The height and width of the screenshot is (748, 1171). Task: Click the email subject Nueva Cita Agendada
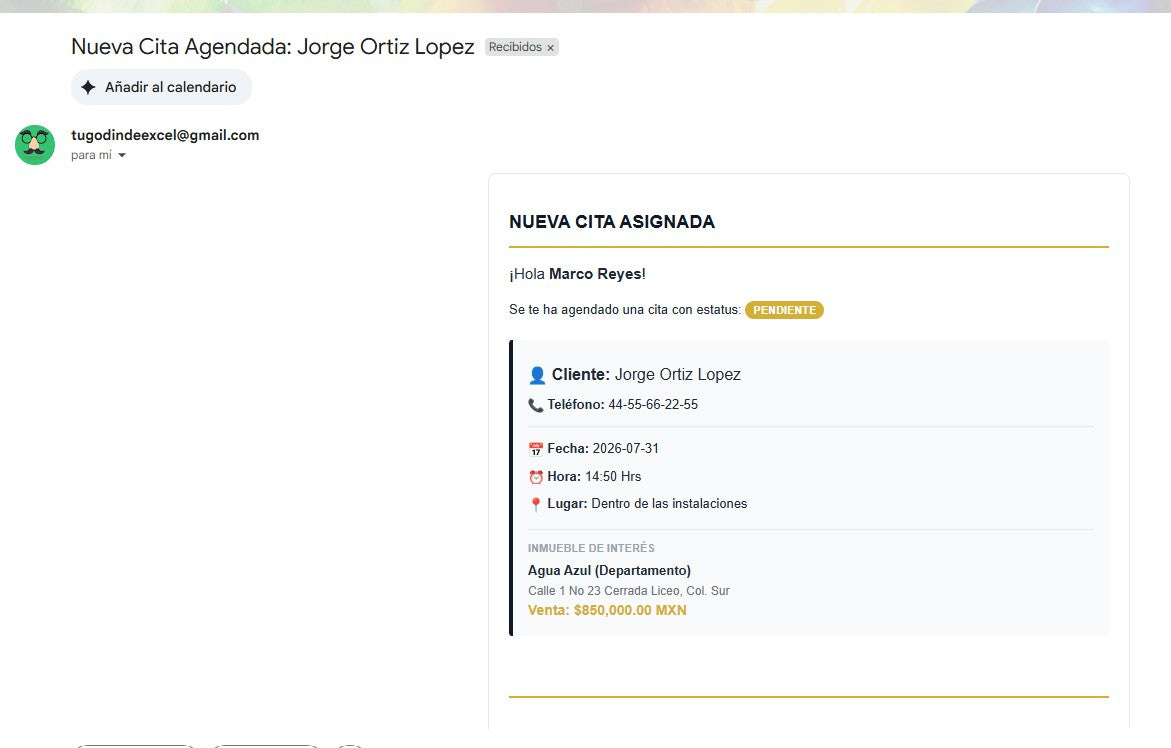[x=181, y=46]
